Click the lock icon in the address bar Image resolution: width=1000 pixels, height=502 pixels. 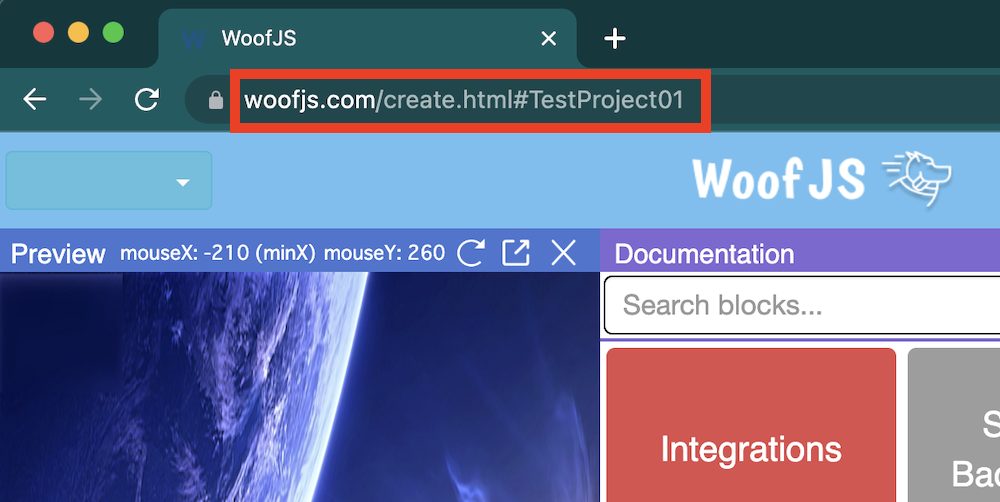(x=216, y=100)
